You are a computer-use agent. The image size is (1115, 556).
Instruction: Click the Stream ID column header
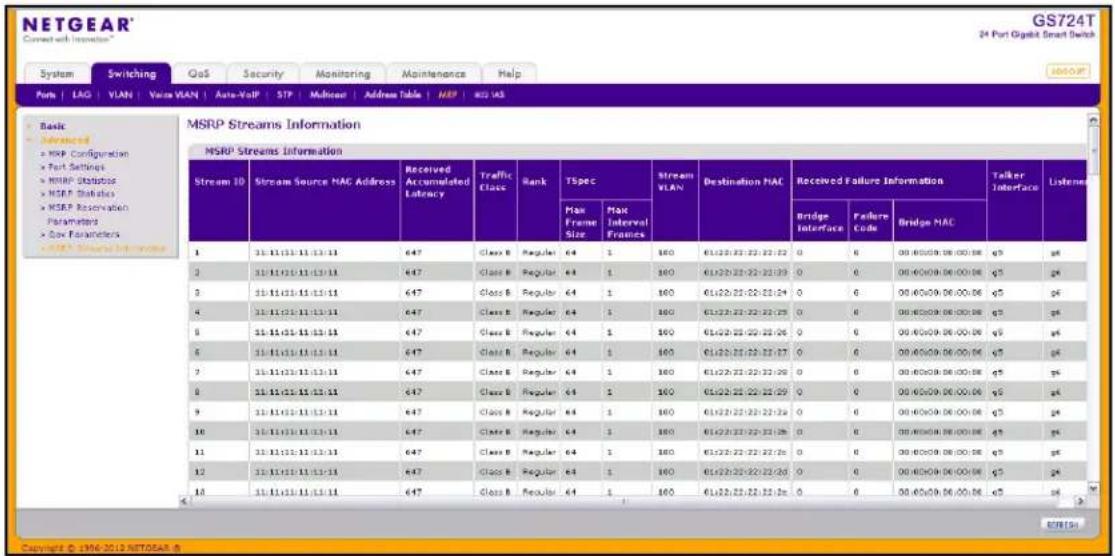[x=219, y=201]
